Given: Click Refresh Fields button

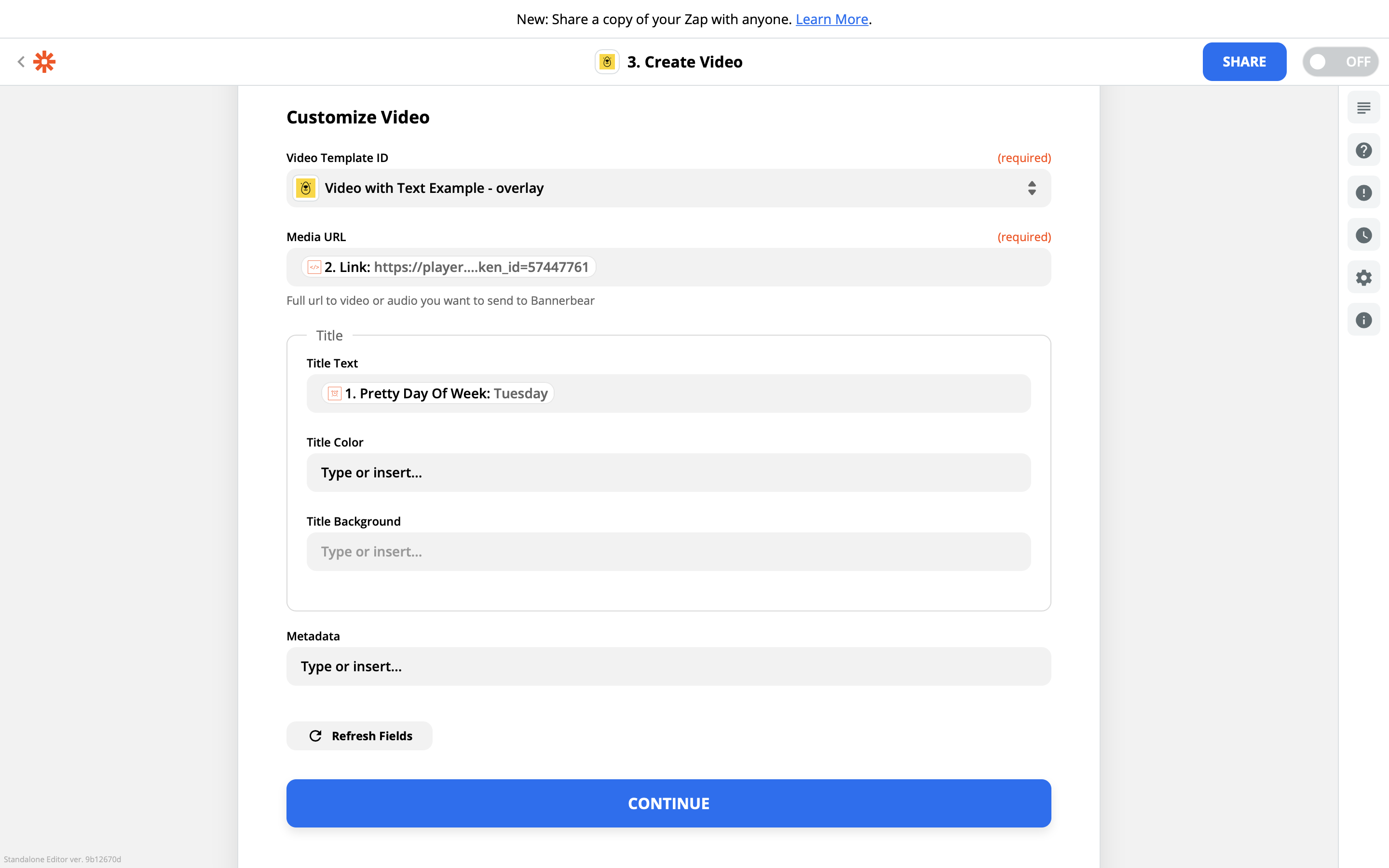Looking at the screenshot, I should (359, 736).
